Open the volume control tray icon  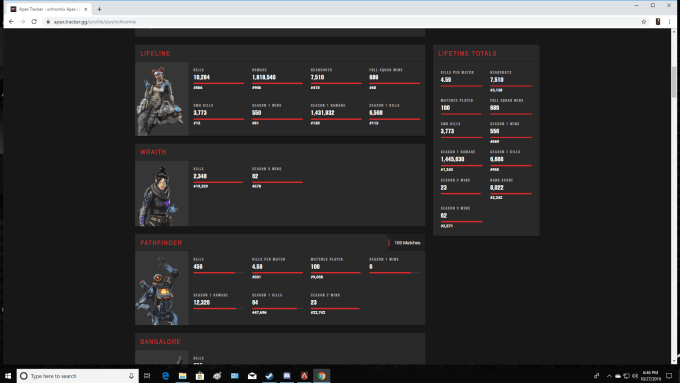pyautogui.click(x=635, y=376)
